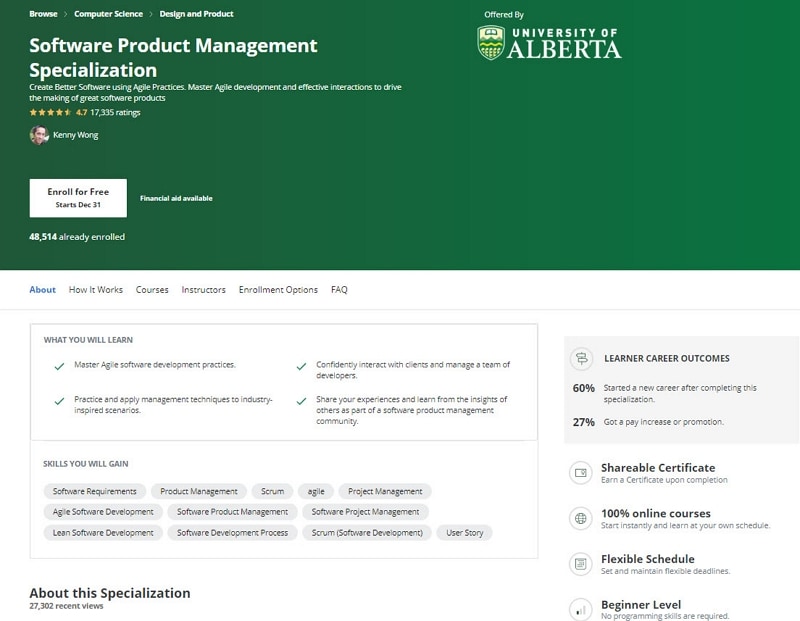Viewport: 800px width, 621px height.
Task: Click the Software Project Management skill tag
Action: (x=365, y=512)
